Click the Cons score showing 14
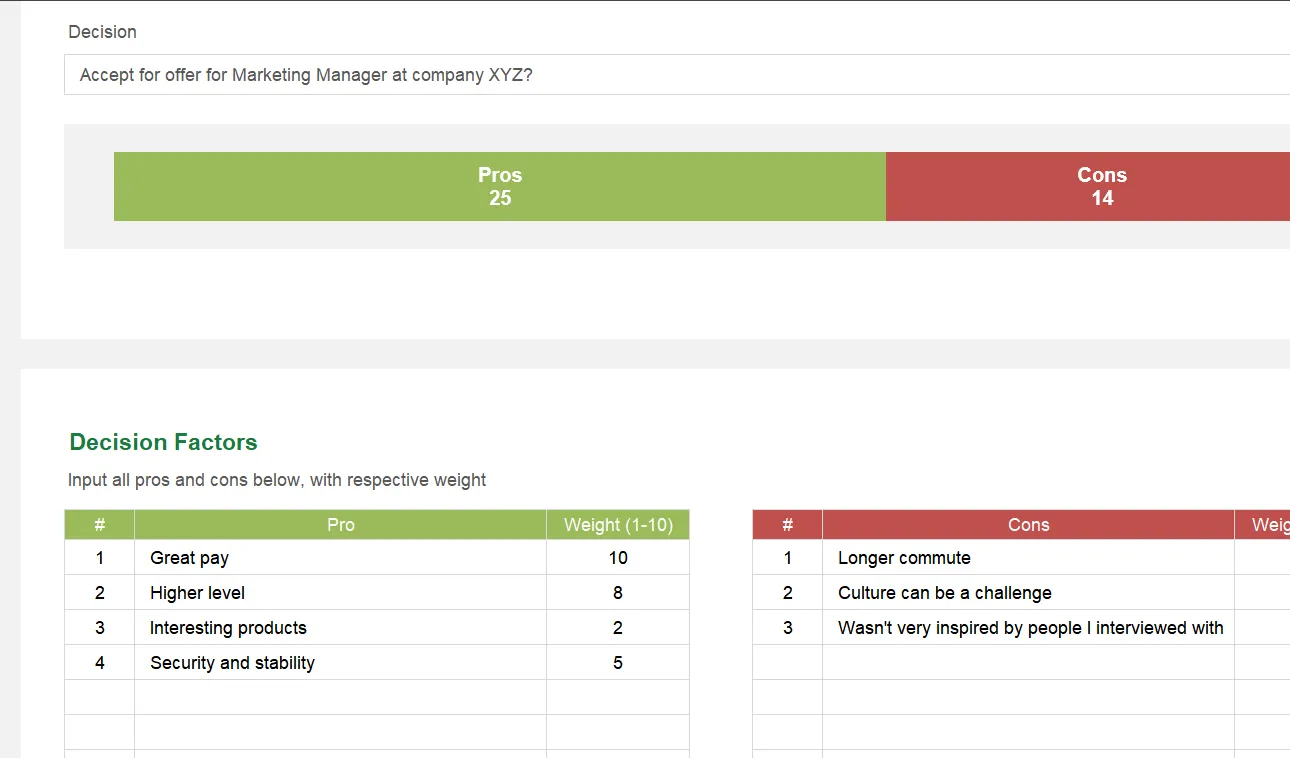 click(x=1102, y=198)
